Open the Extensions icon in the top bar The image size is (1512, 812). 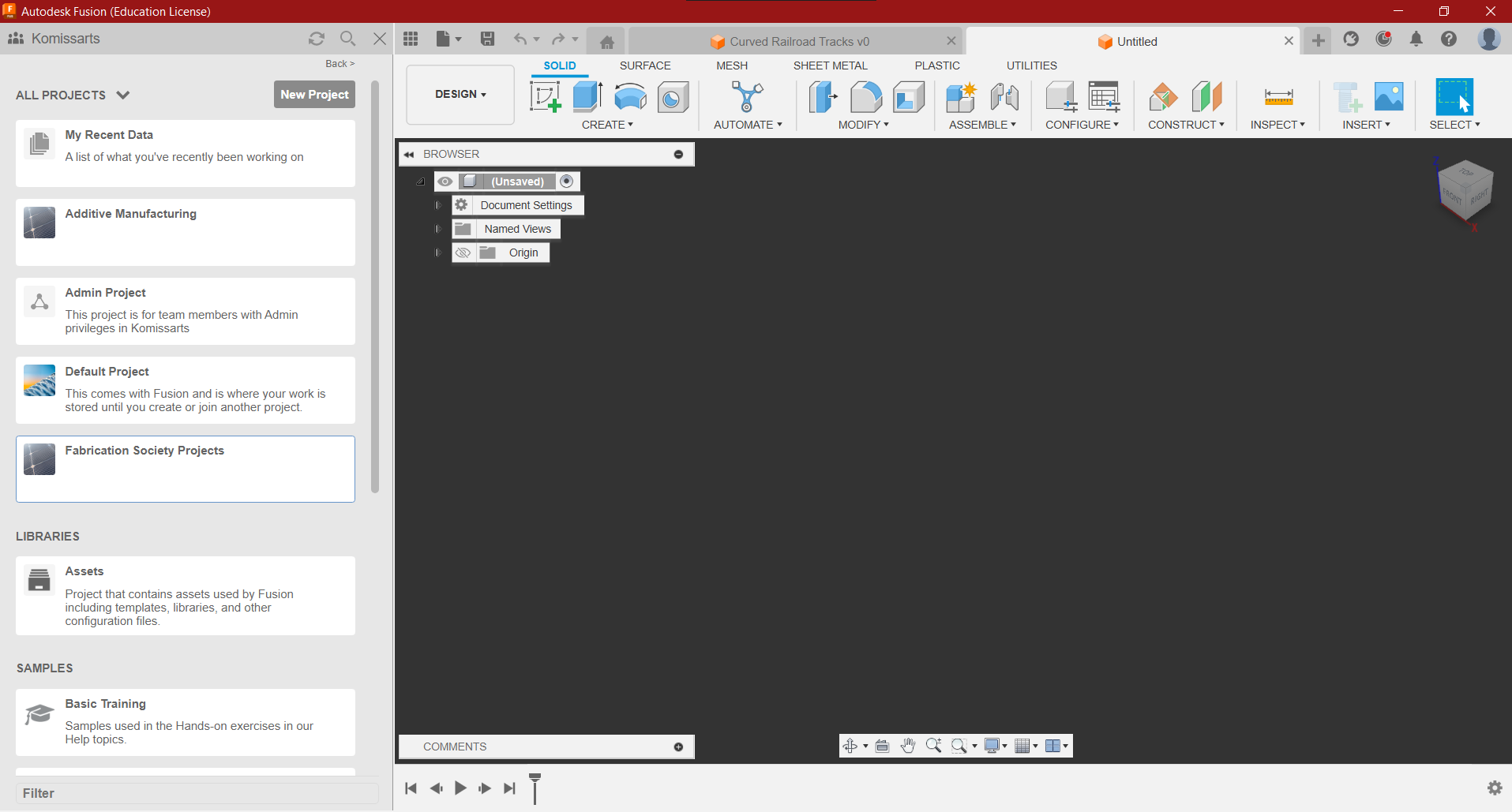point(1351,39)
